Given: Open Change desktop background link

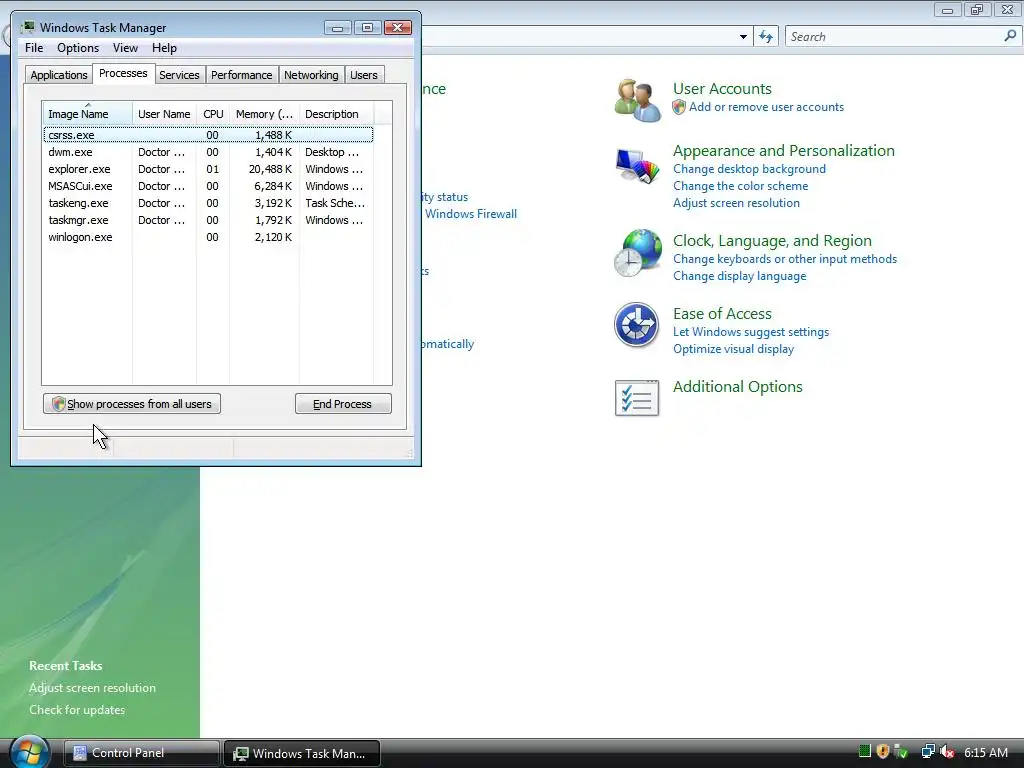Looking at the screenshot, I should [749, 169].
